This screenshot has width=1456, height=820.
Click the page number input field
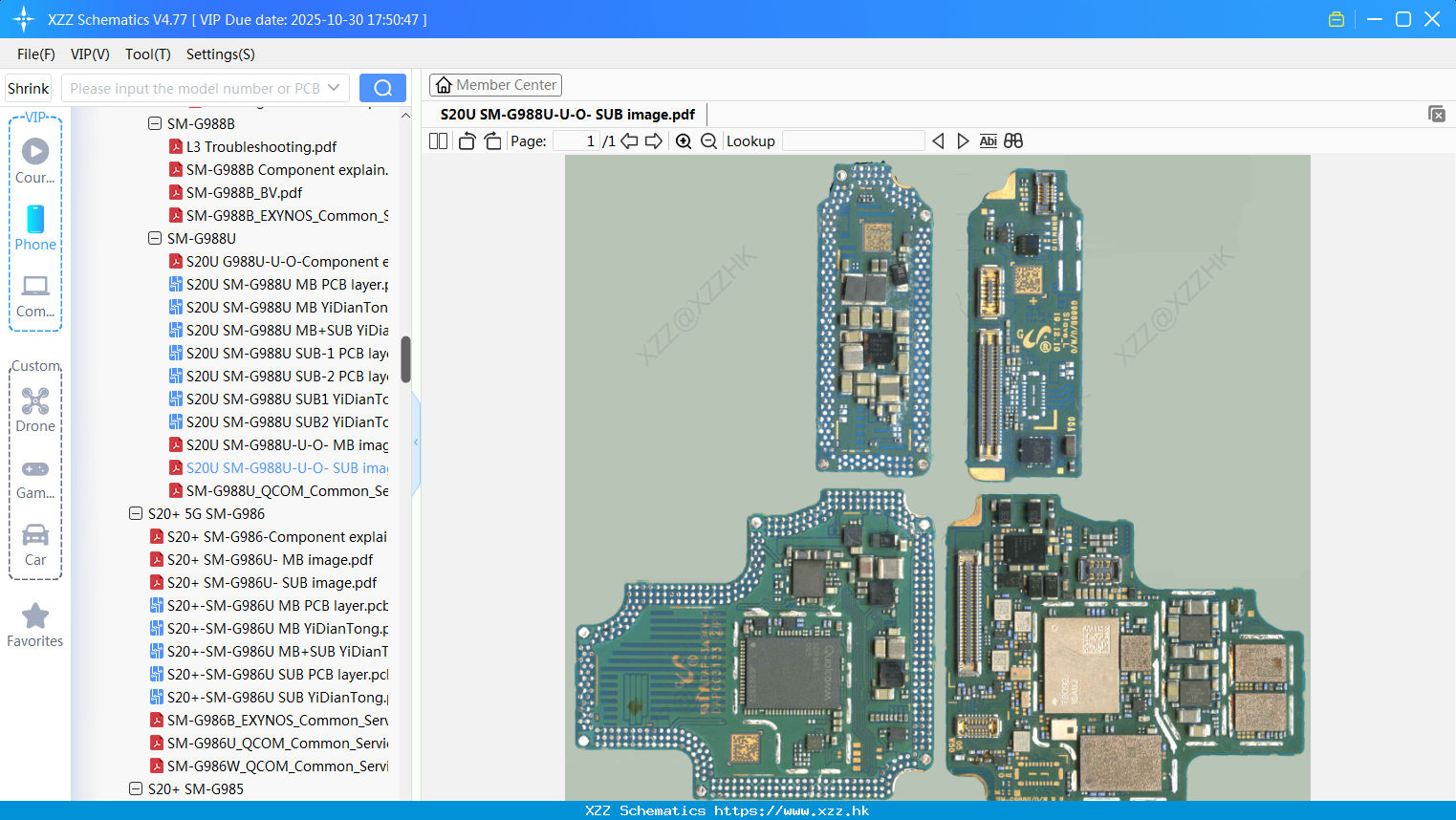click(x=576, y=141)
